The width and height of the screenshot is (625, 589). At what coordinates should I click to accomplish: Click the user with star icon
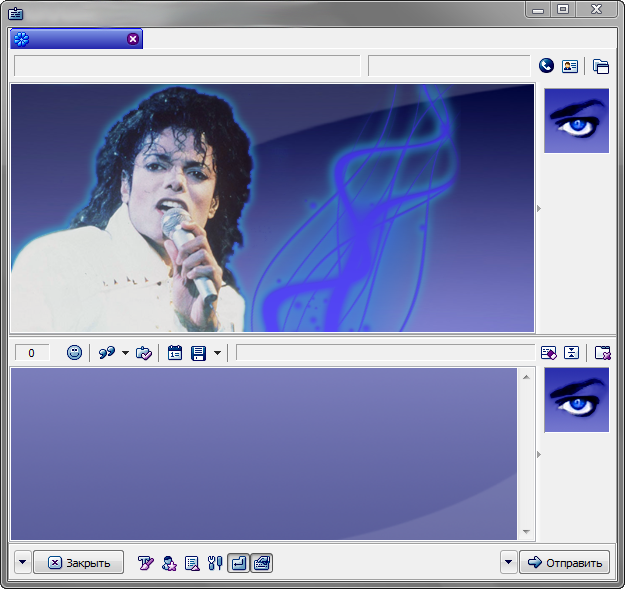click(x=169, y=563)
